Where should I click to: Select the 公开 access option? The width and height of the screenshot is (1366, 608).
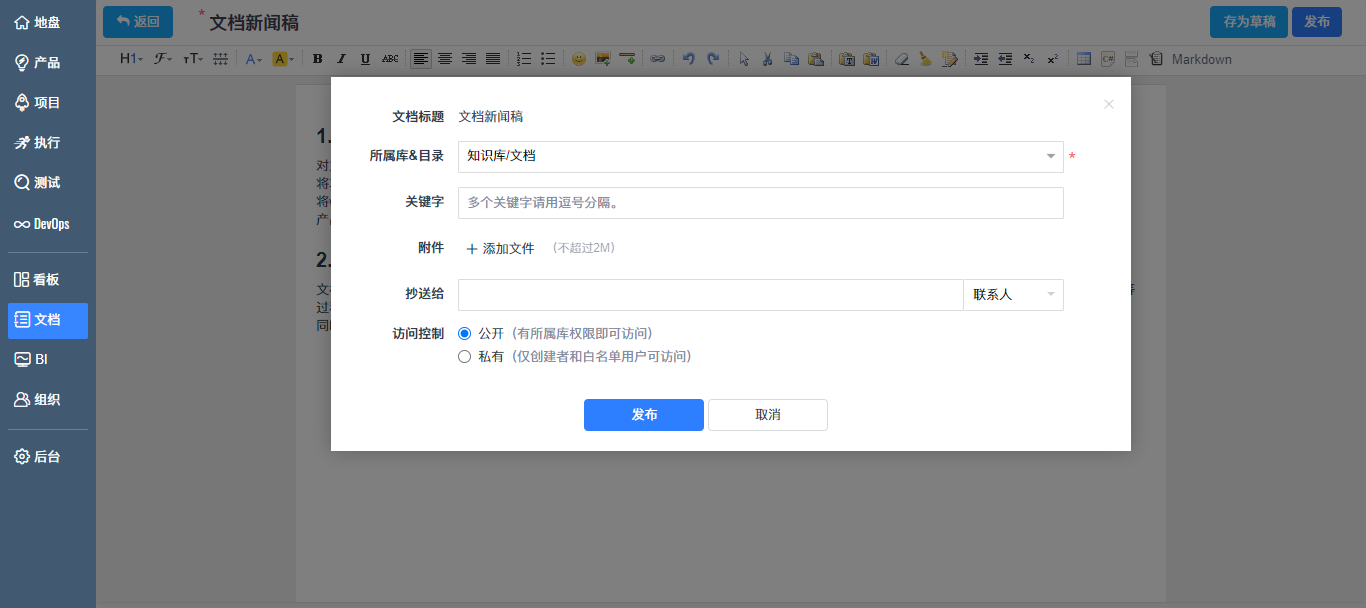click(x=464, y=332)
